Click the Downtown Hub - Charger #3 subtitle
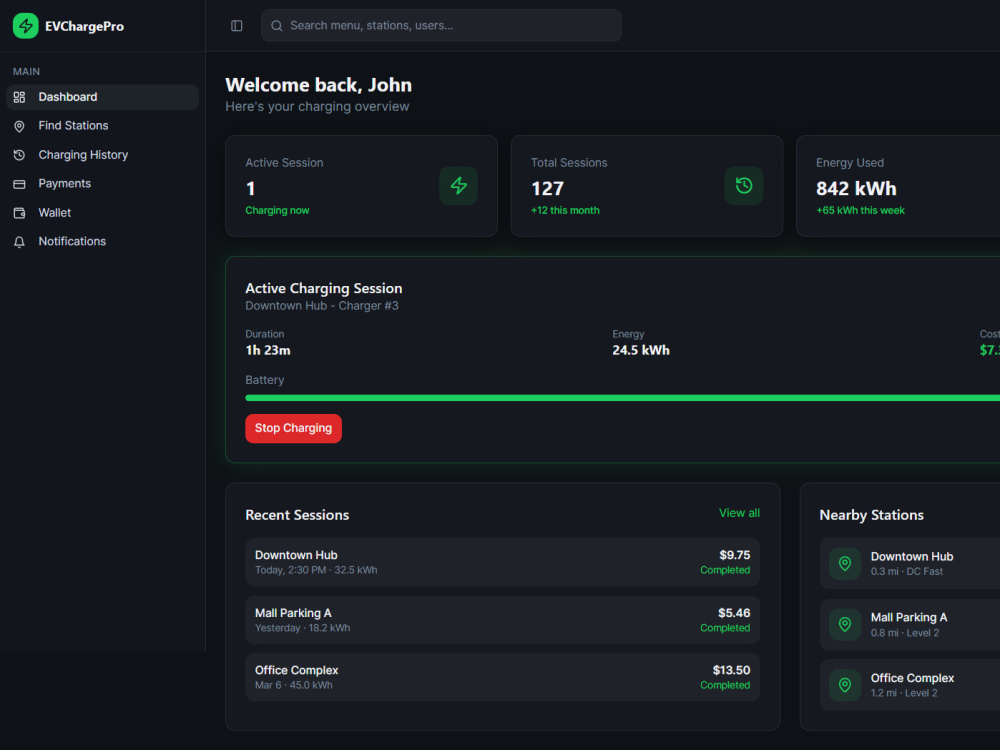1000x750 pixels. [x=322, y=305]
